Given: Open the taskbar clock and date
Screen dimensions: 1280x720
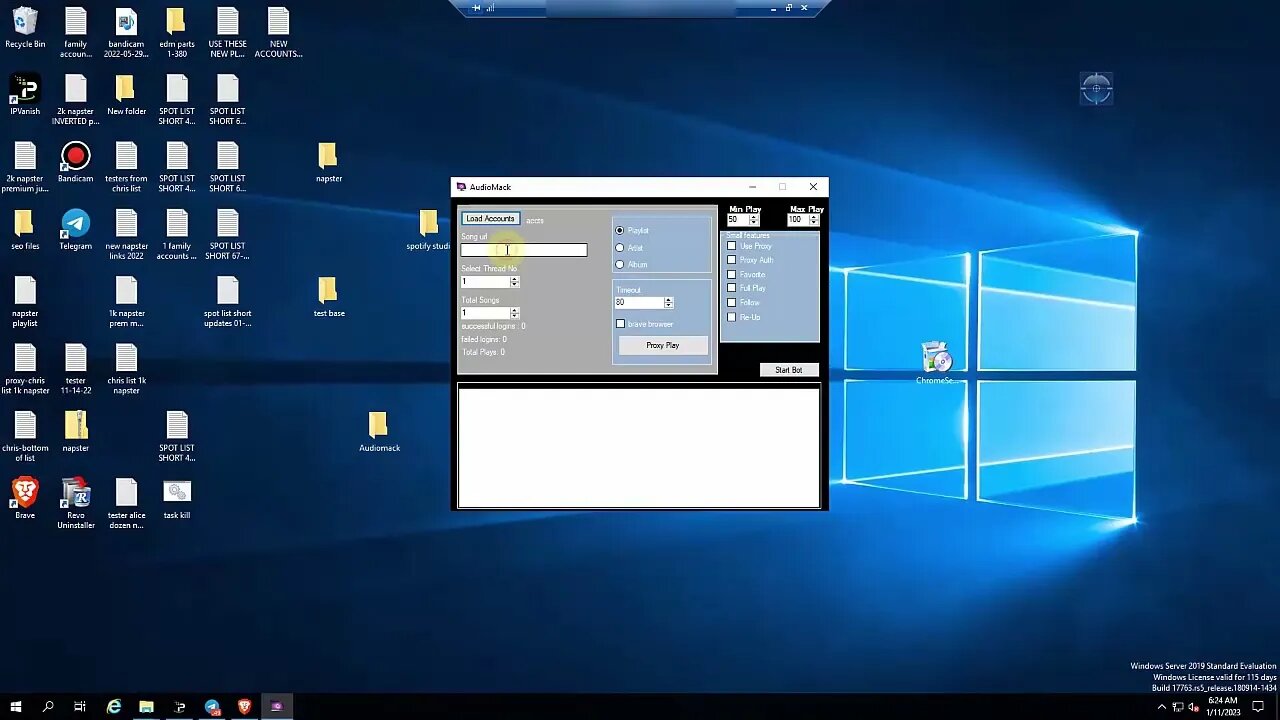Looking at the screenshot, I should [x=1223, y=707].
